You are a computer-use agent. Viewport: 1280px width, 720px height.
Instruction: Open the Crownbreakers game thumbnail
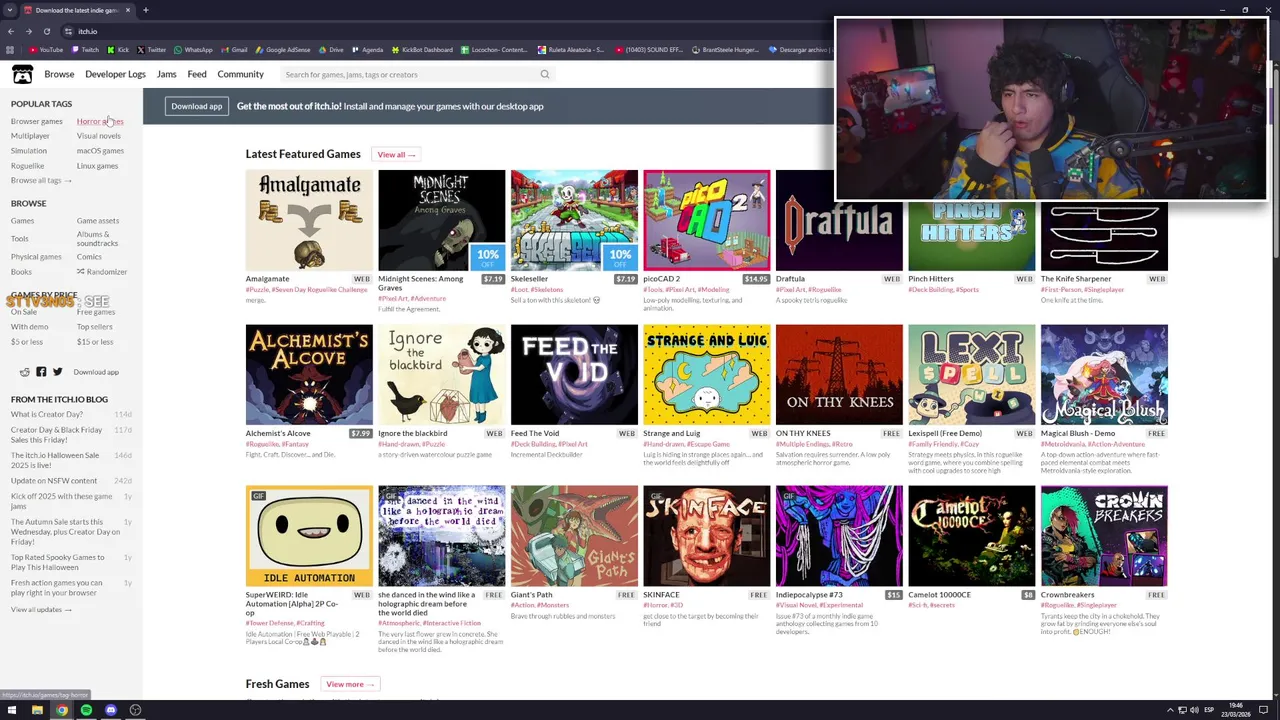click(x=1104, y=536)
